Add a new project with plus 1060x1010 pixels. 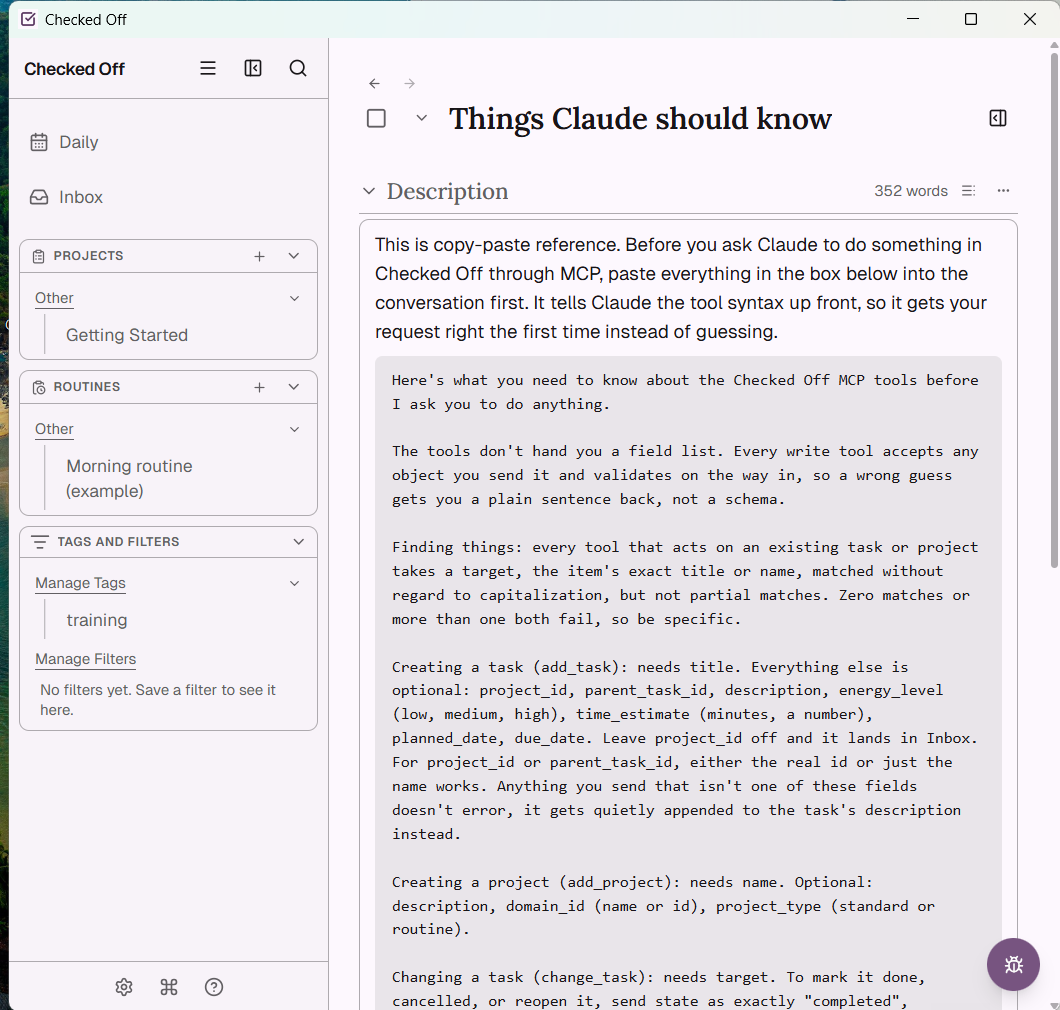260,256
